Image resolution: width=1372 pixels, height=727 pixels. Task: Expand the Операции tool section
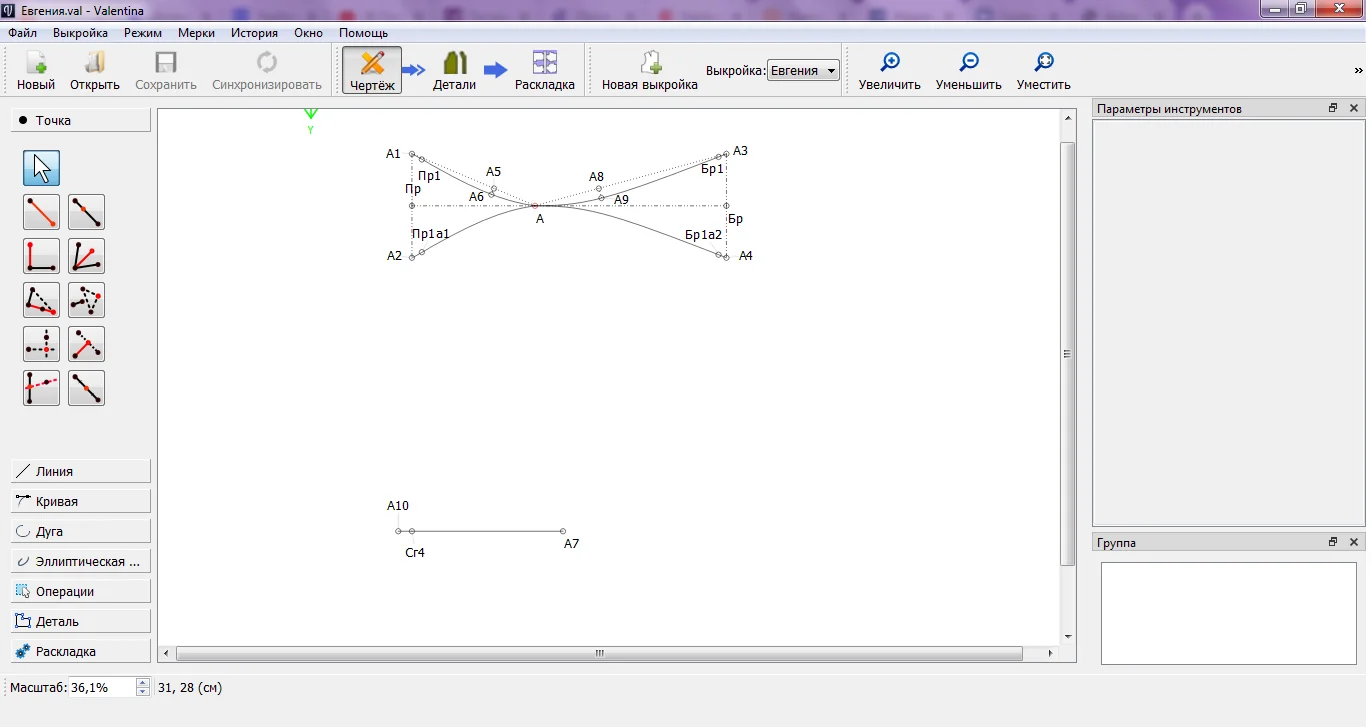tap(81, 591)
